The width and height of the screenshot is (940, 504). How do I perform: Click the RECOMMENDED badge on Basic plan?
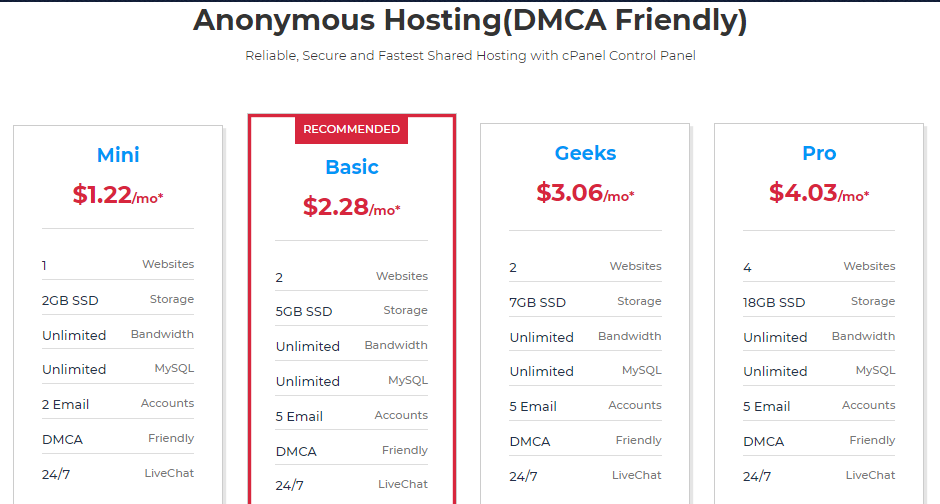click(x=351, y=129)
